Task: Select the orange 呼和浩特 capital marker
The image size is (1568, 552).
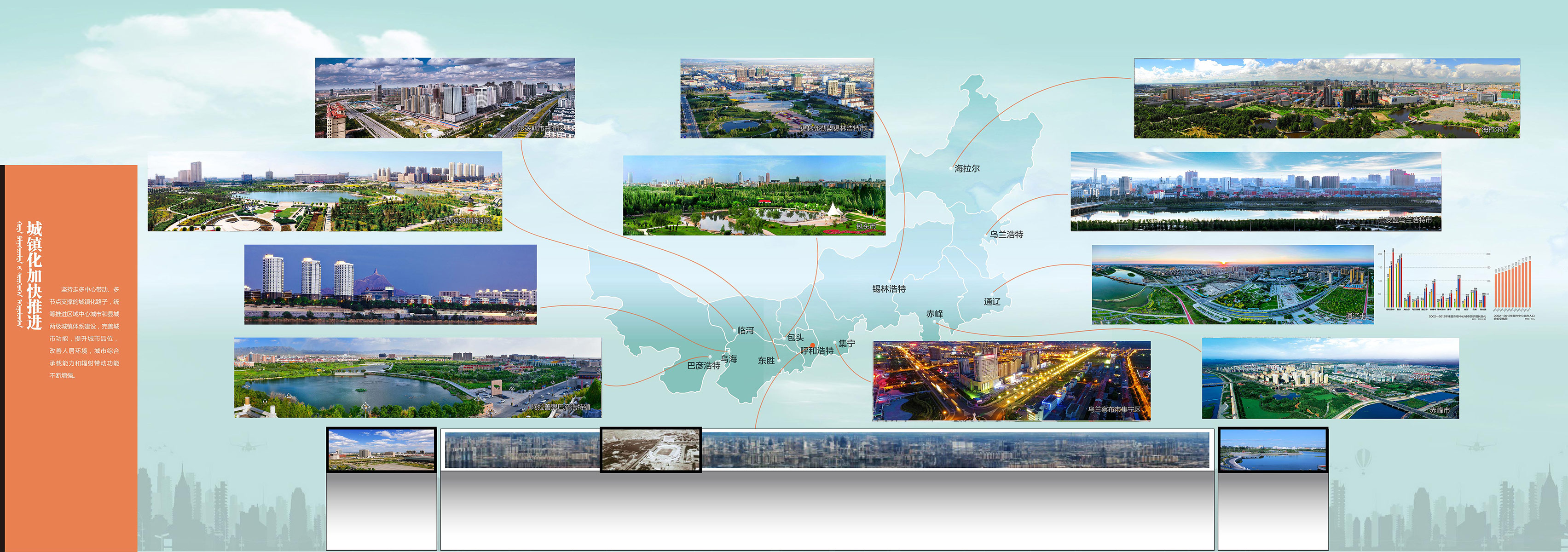Action: coord(813,345)
